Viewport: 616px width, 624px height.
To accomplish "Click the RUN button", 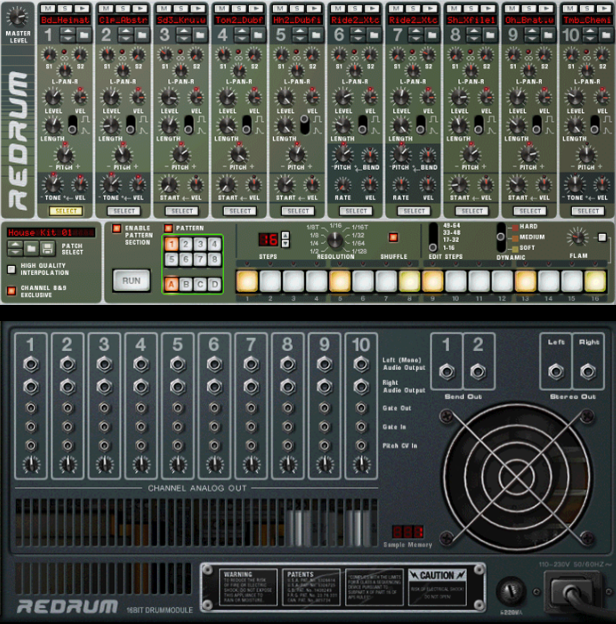I will pyautogui.click(x=131, y=281).
